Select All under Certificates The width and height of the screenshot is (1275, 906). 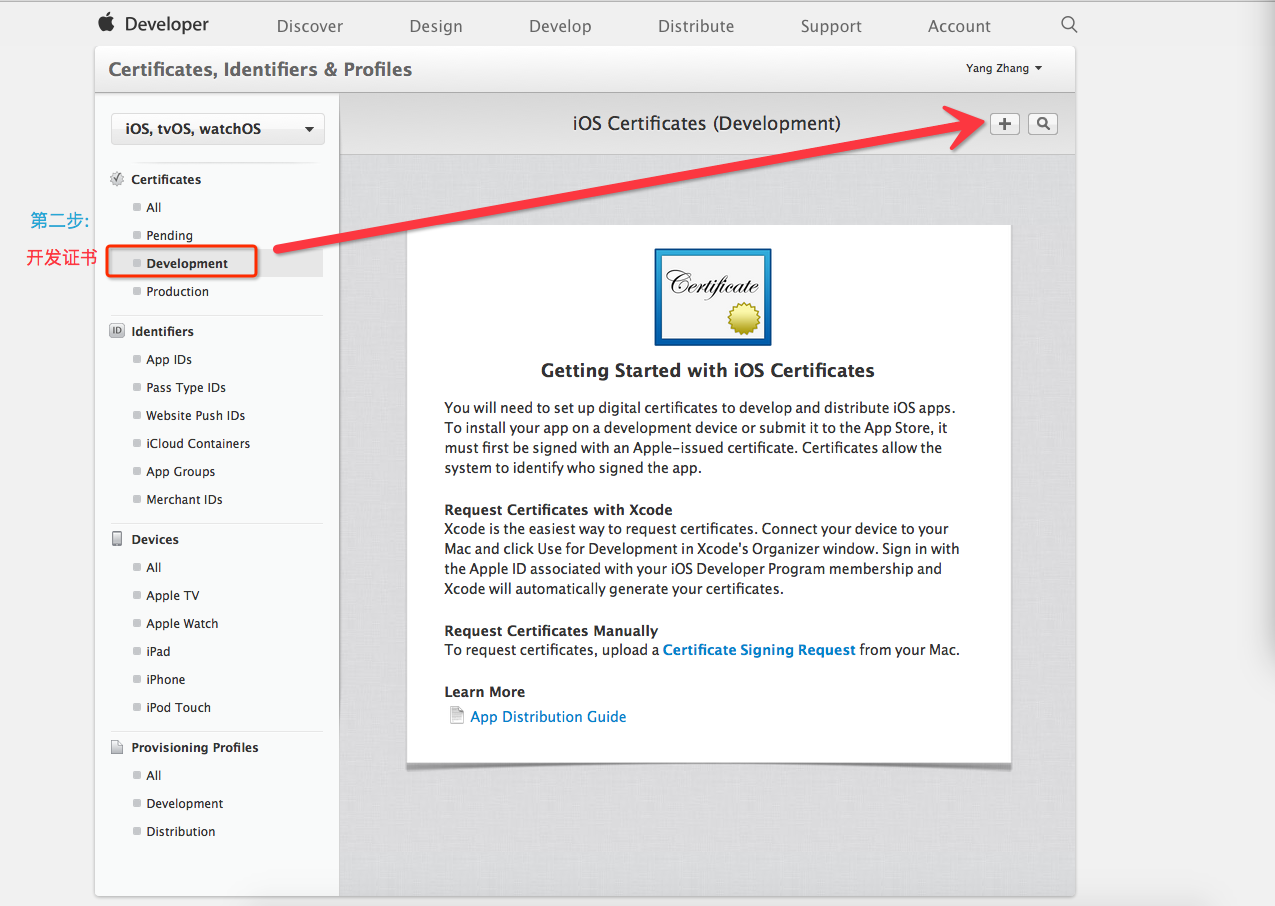coord(153,207)
